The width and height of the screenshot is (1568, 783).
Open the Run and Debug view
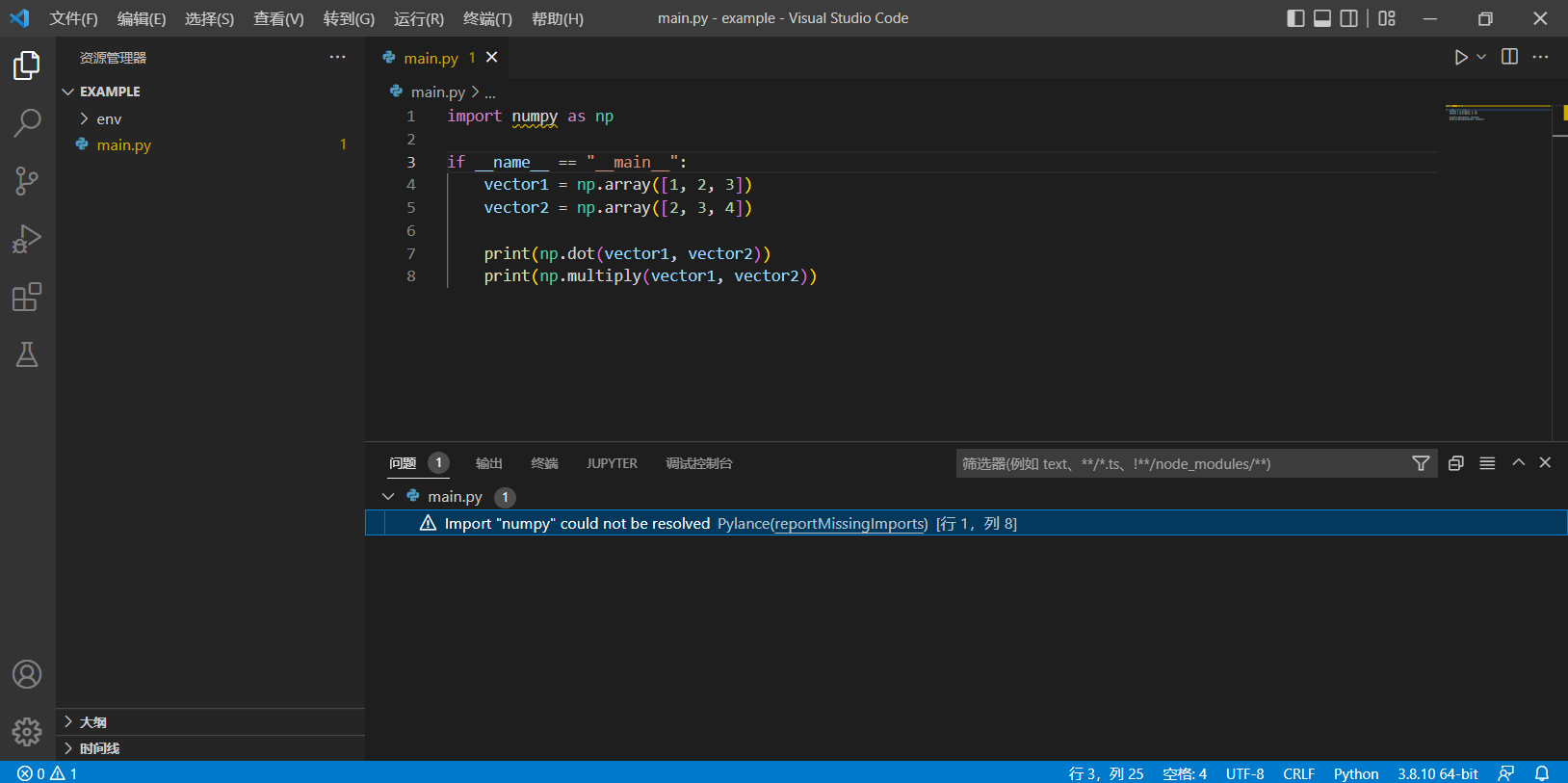click(27, 239)
